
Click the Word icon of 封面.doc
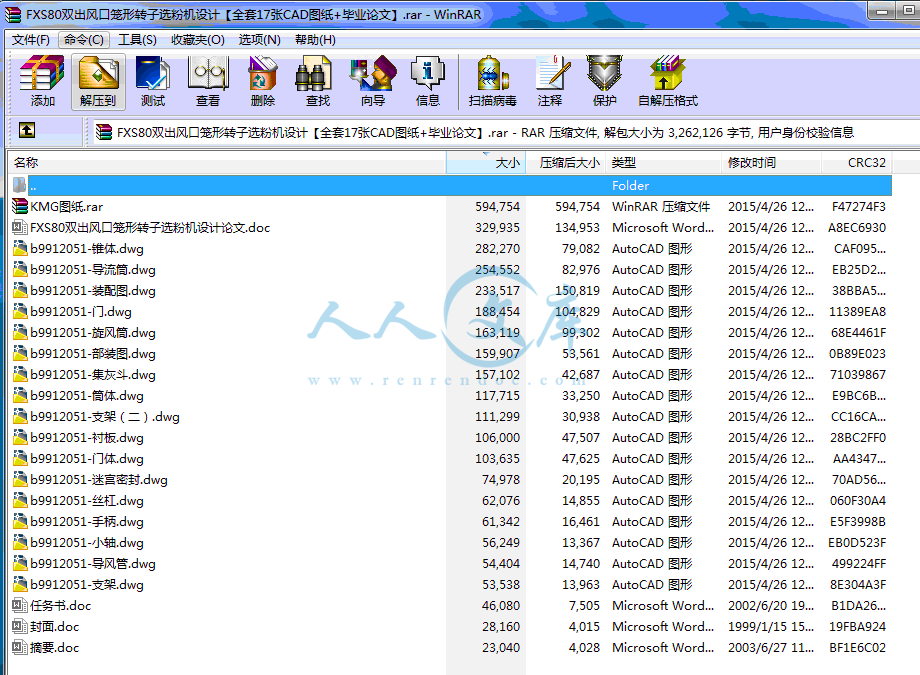click(20, 626)
